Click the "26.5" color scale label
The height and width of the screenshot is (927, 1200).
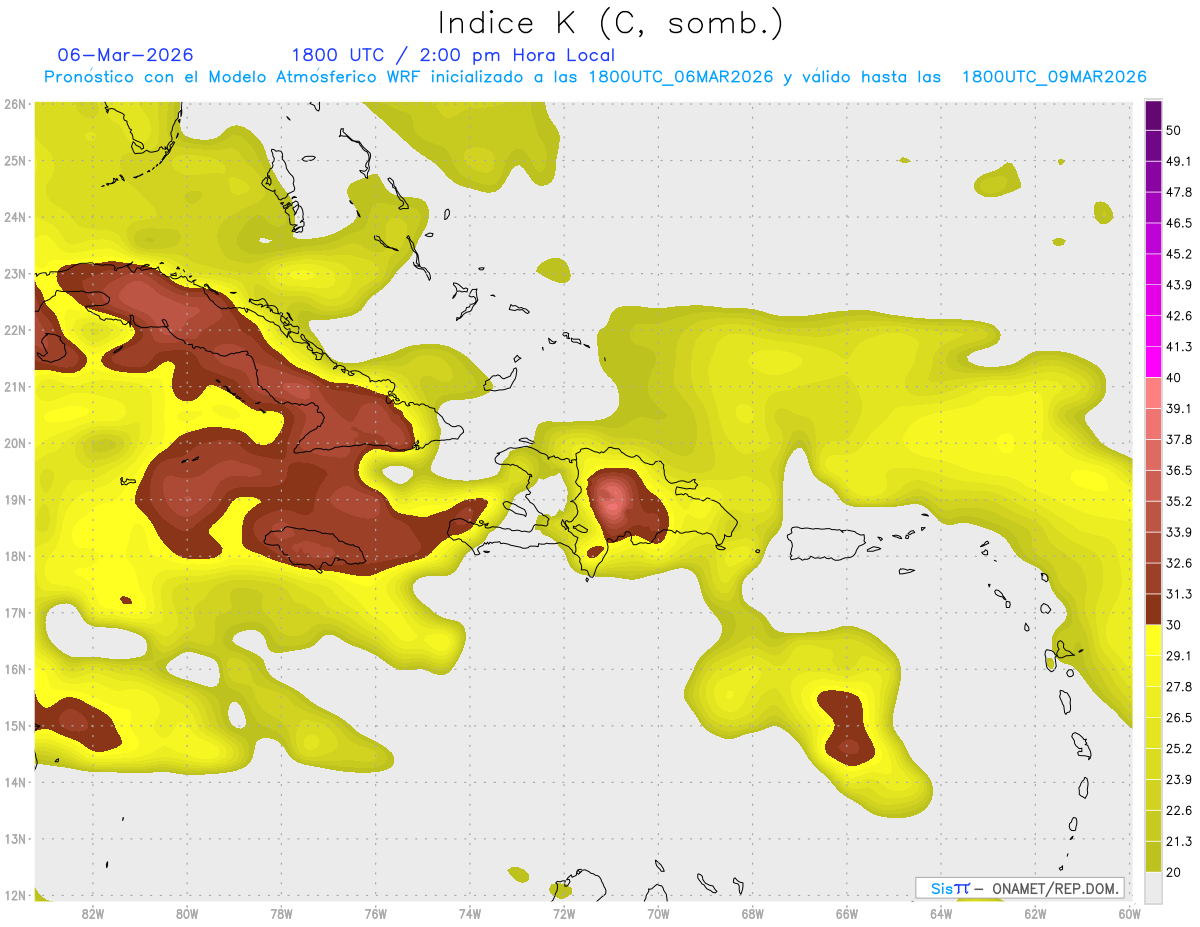tap(1178, 718)
